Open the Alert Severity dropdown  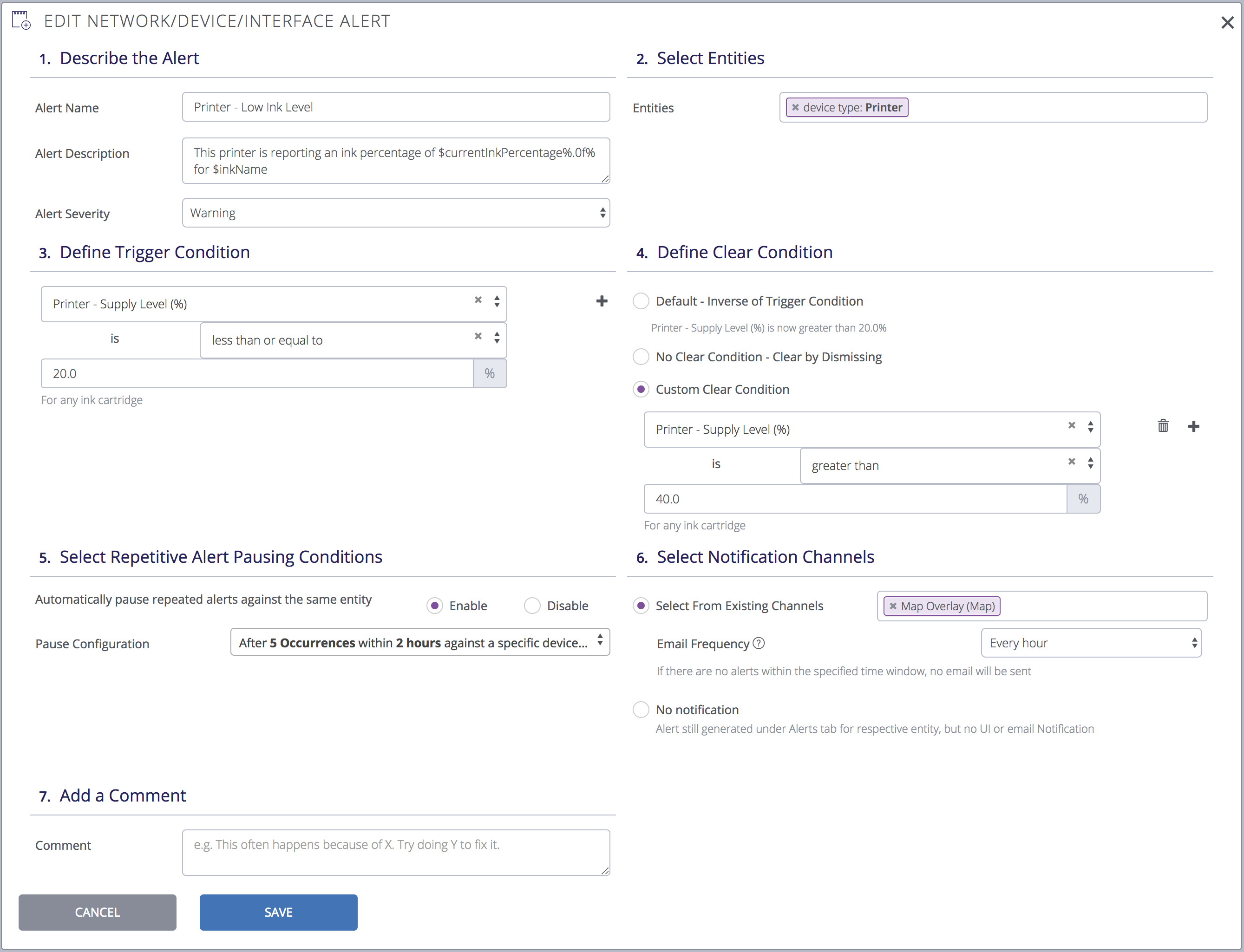point(396,213)
